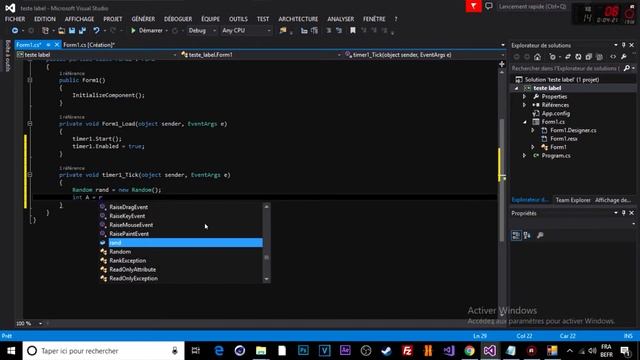
Task: Click the search magnifier in Solution Explorer
Action: (627, 68)
